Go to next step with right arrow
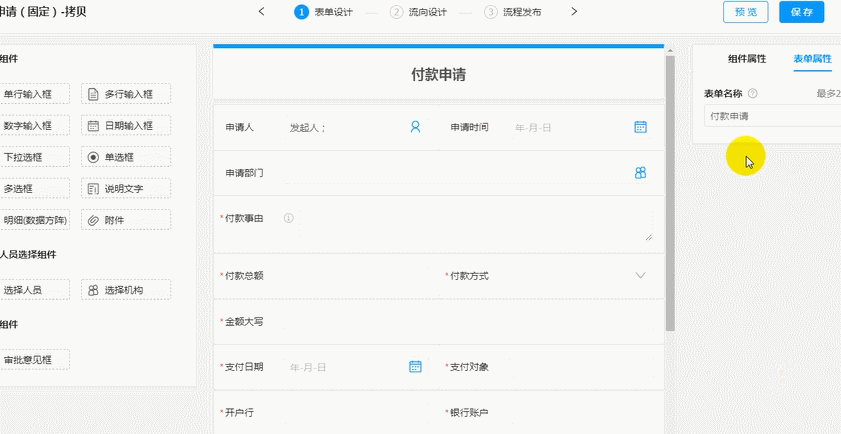The width and height of the screenshot is (841, 434). 574,11
